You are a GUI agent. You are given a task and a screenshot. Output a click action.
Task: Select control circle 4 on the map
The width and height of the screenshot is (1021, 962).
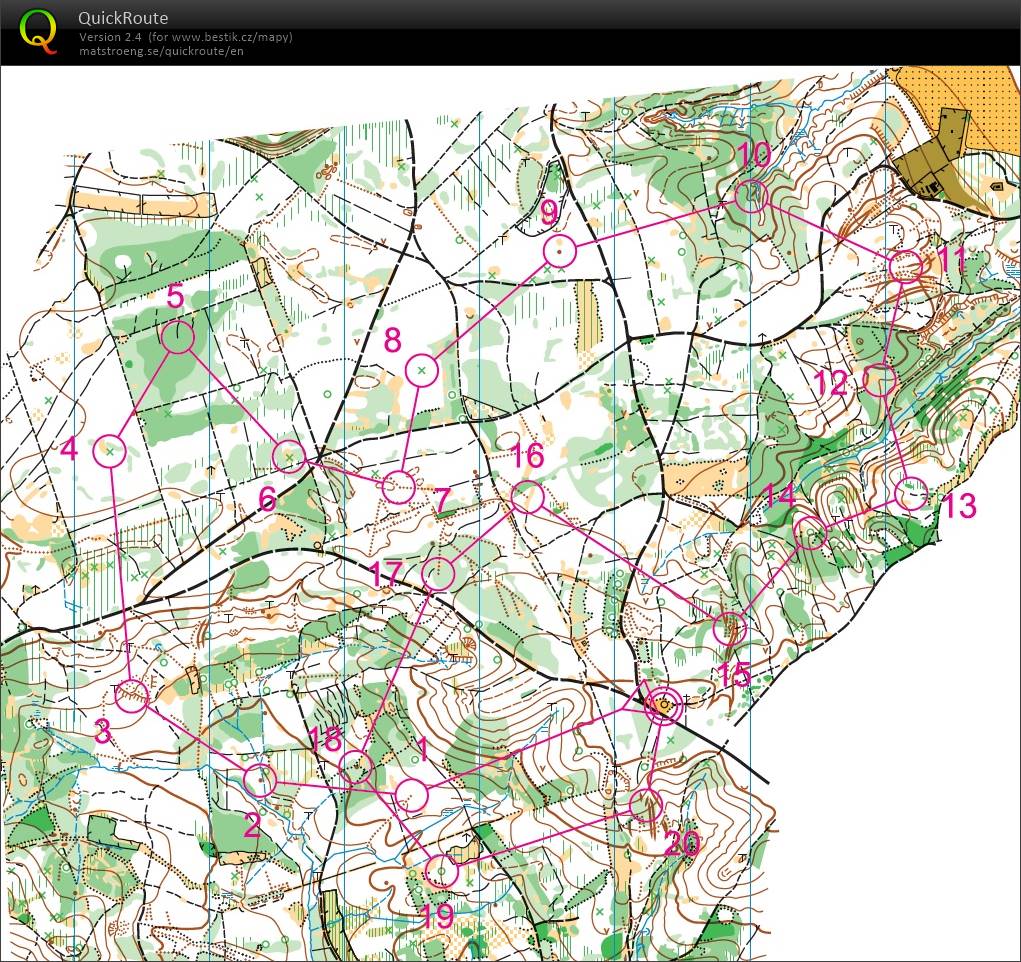109,452
